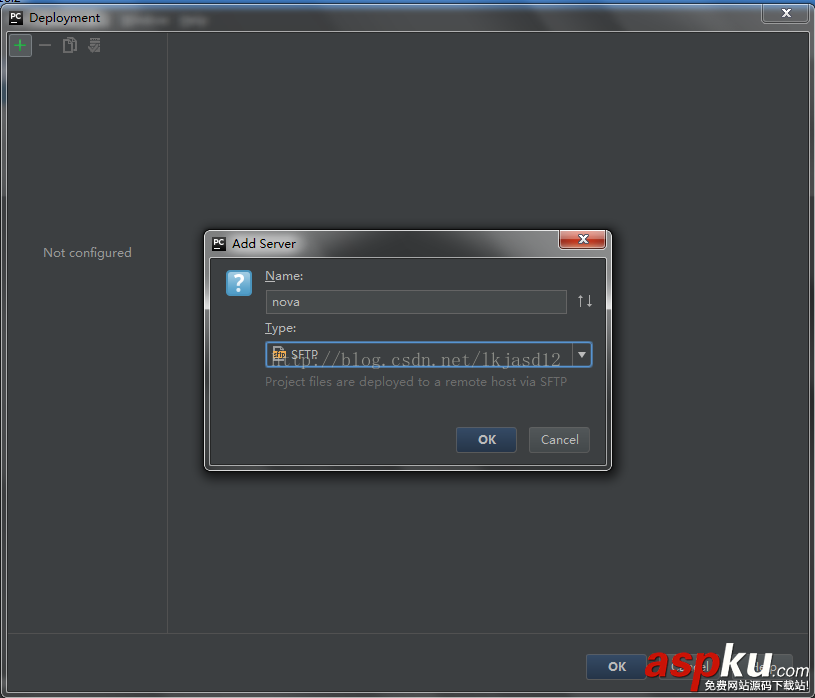Confirm Add Server with OK
The image size is (815, 698).
click(x=486, y=440)
